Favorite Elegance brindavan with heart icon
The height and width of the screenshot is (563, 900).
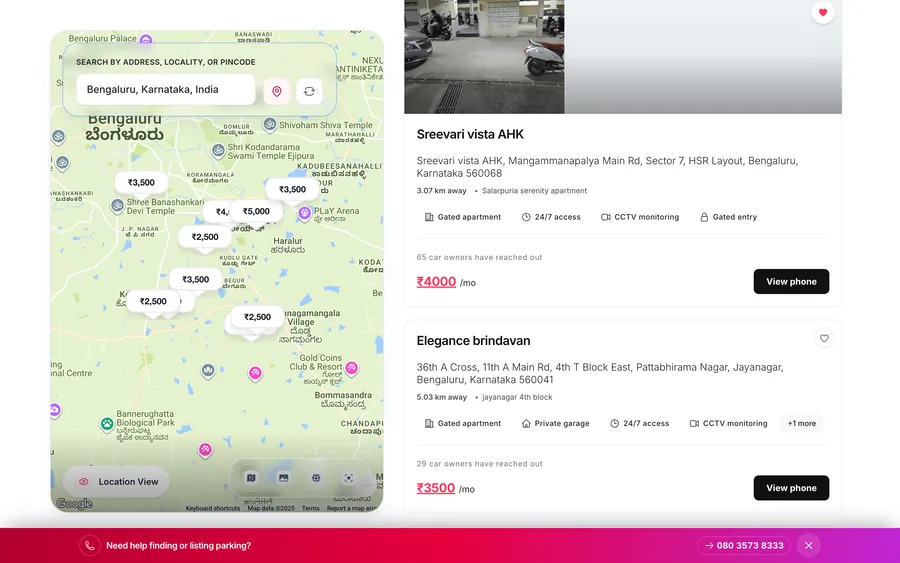pyautogui.click(x=824, y=338)
